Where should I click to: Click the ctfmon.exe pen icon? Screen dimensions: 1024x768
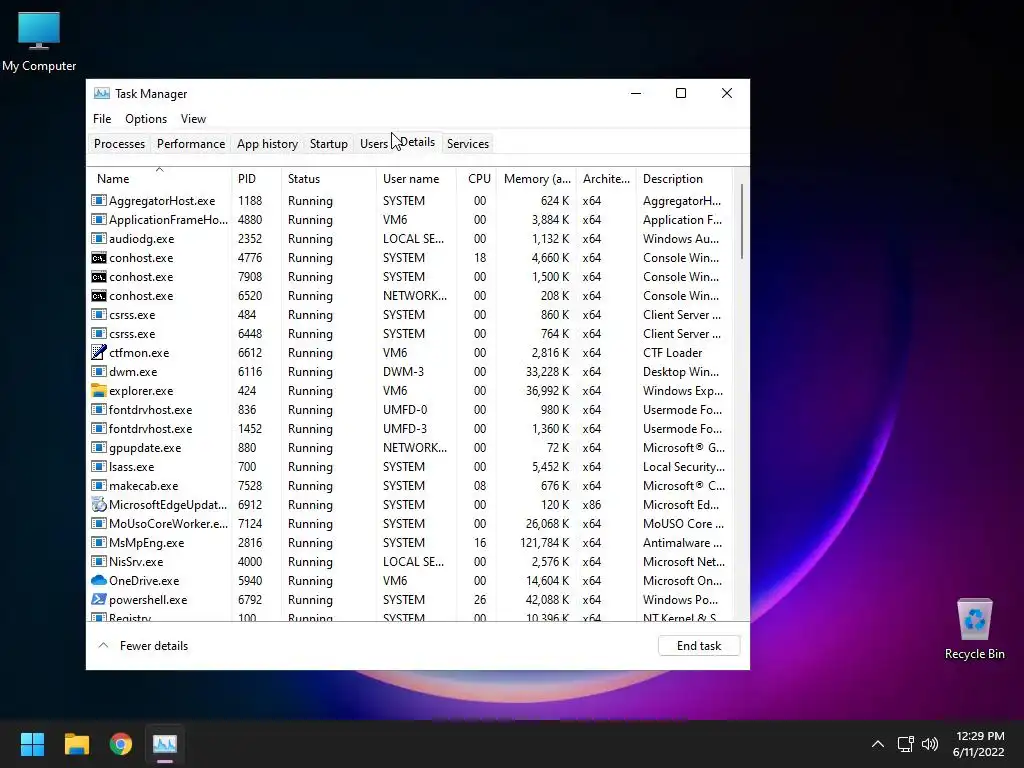[99, 353]
